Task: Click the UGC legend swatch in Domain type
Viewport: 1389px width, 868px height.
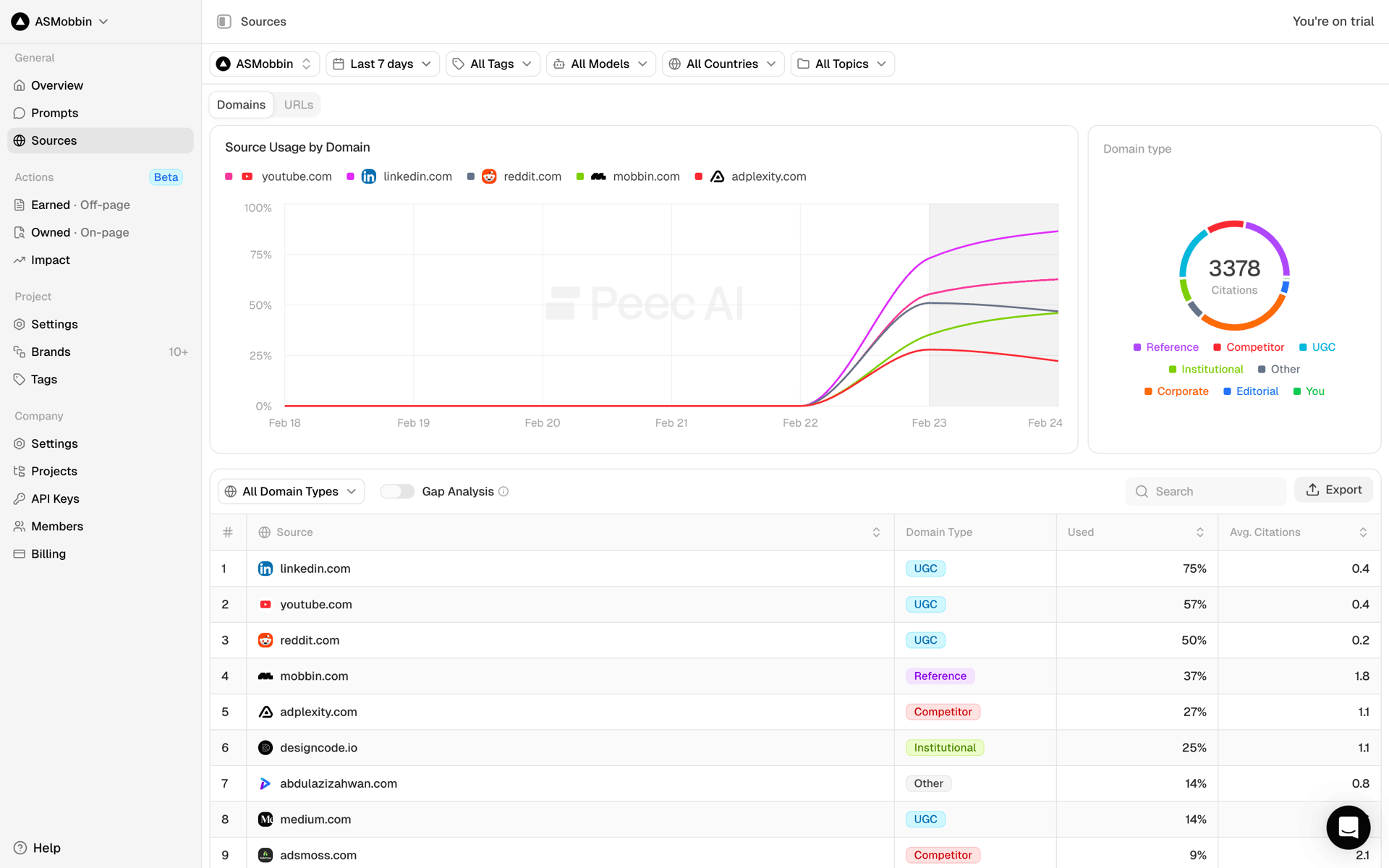Action: pyautogui.click(x=1303, y=347)
